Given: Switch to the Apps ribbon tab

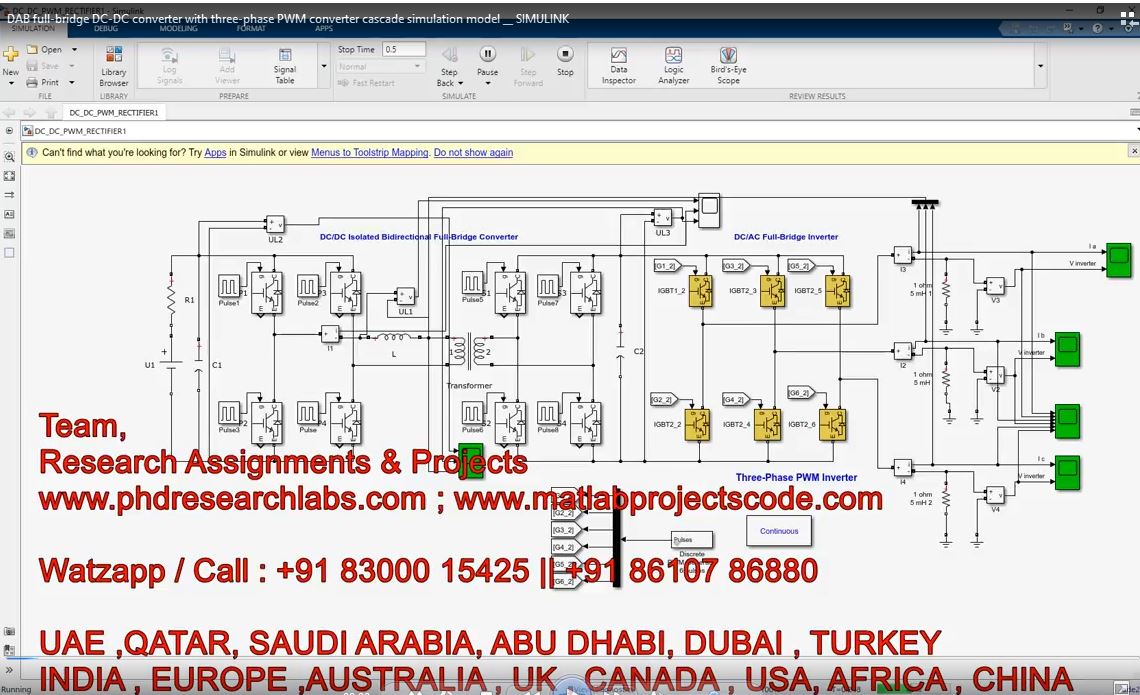Looking at the screenshot, I should pyautogui.click(x=324, y=28).
